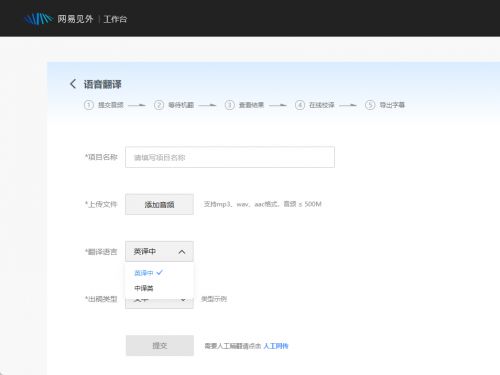Click the 出稿类型 field label

click(x=101, y=299)
